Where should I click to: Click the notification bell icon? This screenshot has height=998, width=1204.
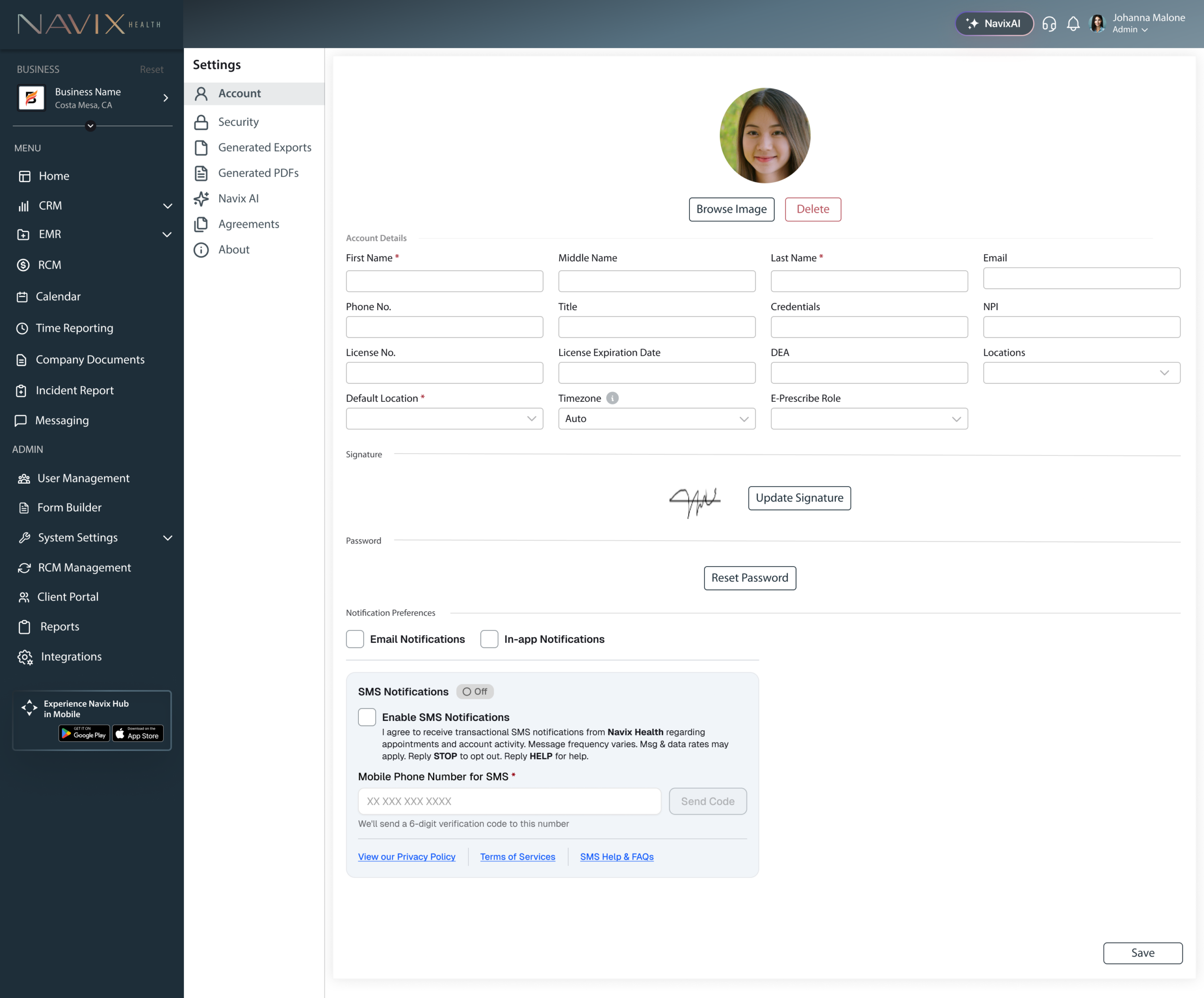(1073, 24)
